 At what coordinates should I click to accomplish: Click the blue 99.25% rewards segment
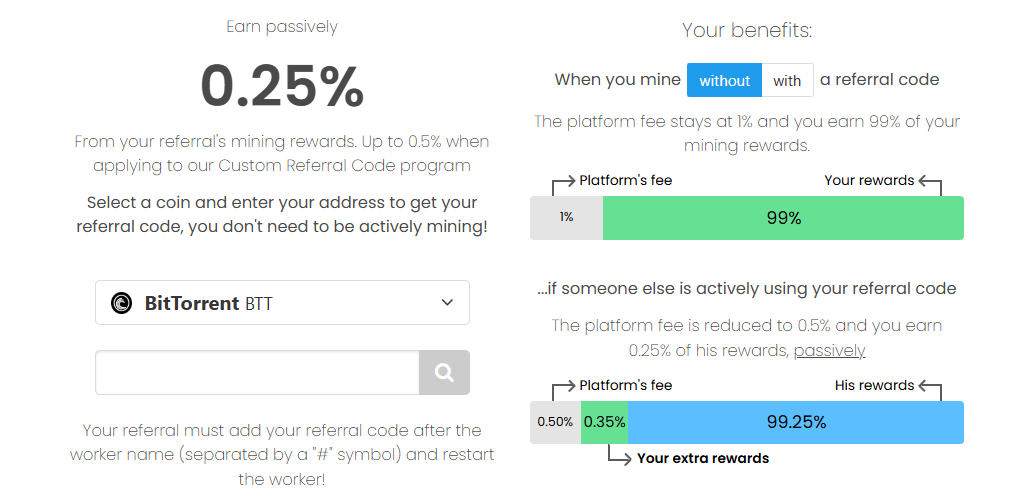[795, 422]
